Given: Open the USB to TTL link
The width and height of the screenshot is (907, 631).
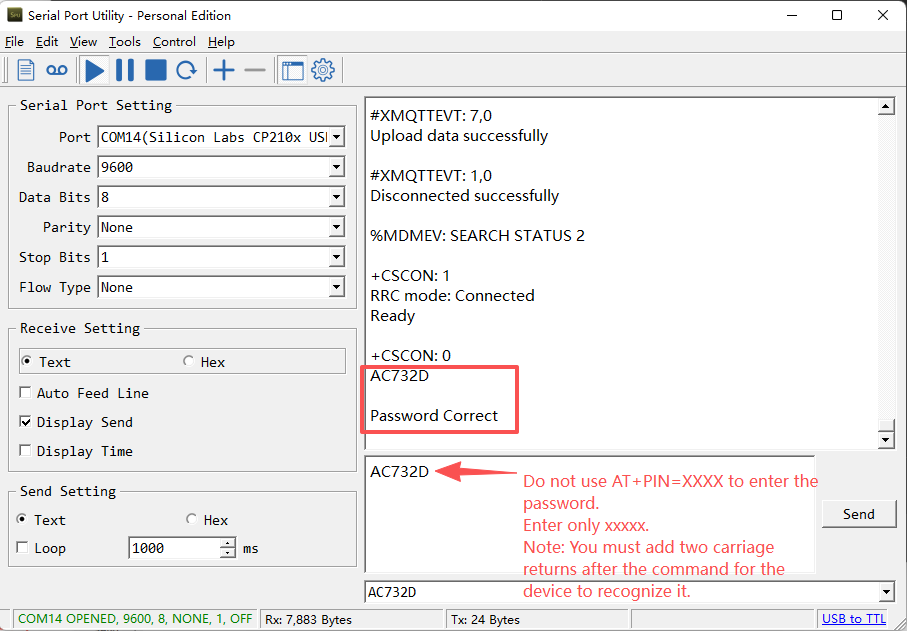Looking at the screenshot, I should [854, 619].
